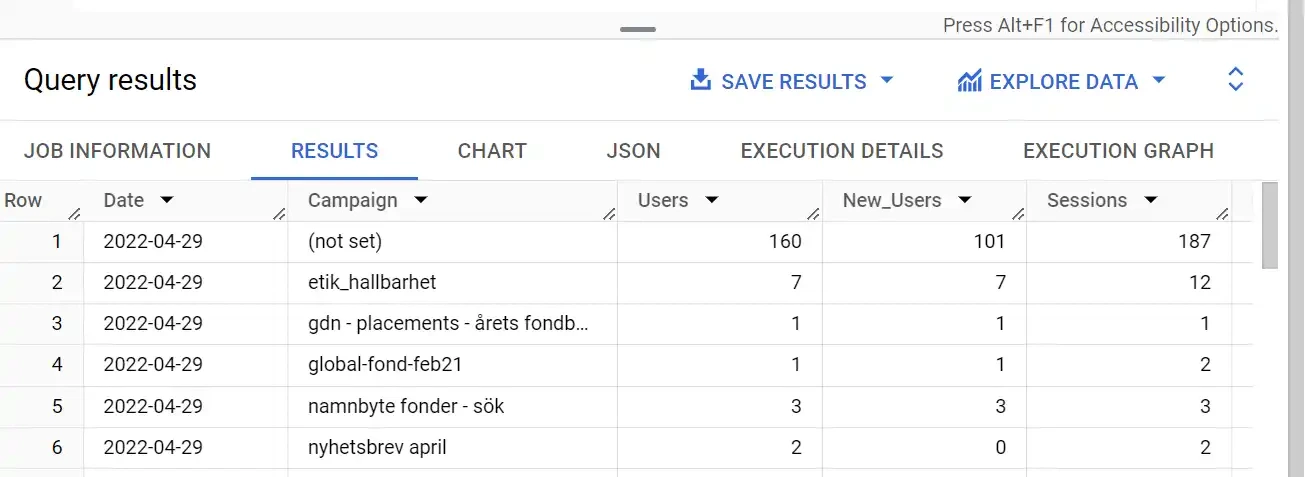This screenshot has height=477, width=1305.
Task: Toggle results panel expand/collapse arrows
Action: 1235,81
